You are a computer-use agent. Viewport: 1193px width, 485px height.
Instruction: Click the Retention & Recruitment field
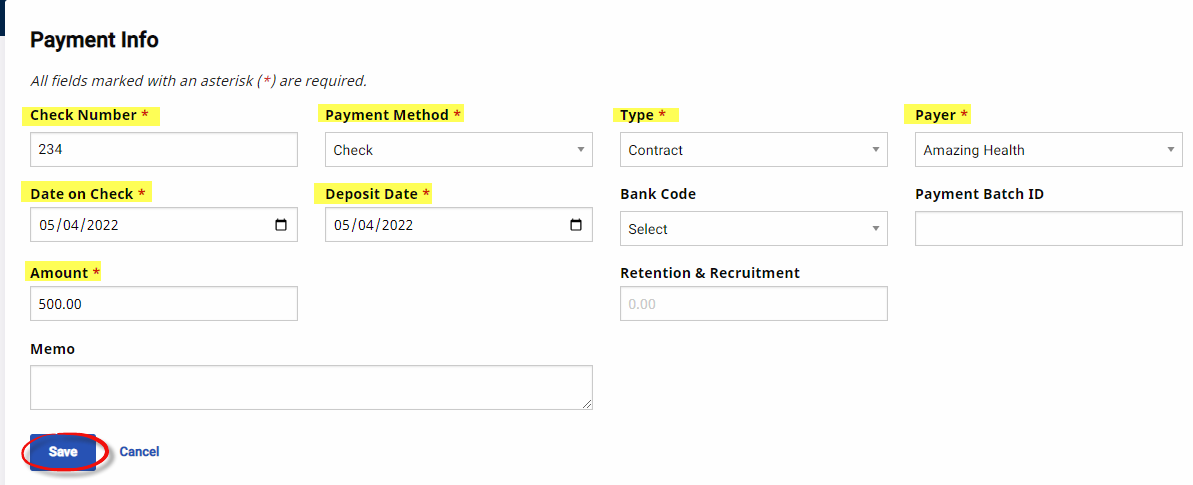click(x=754, y=304)
